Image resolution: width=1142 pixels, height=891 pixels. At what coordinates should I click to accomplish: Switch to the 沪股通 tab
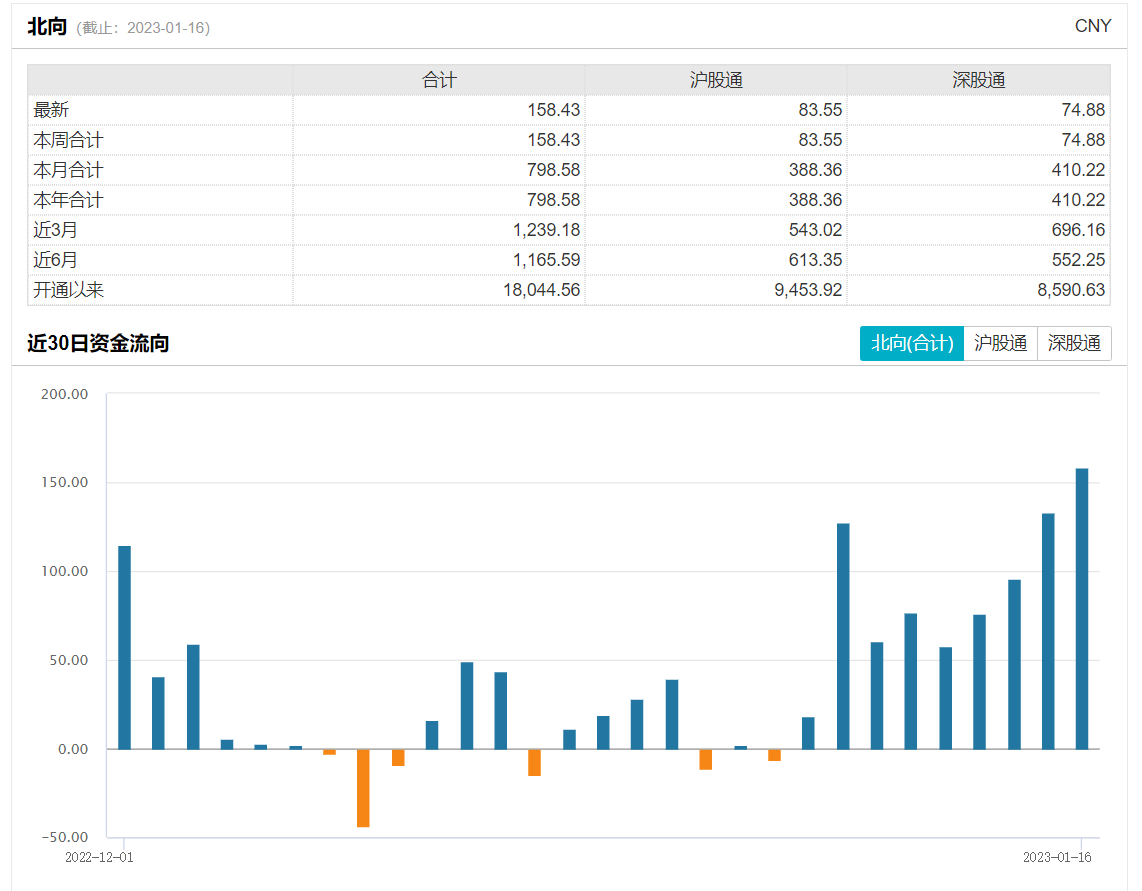click(1000, 343)
